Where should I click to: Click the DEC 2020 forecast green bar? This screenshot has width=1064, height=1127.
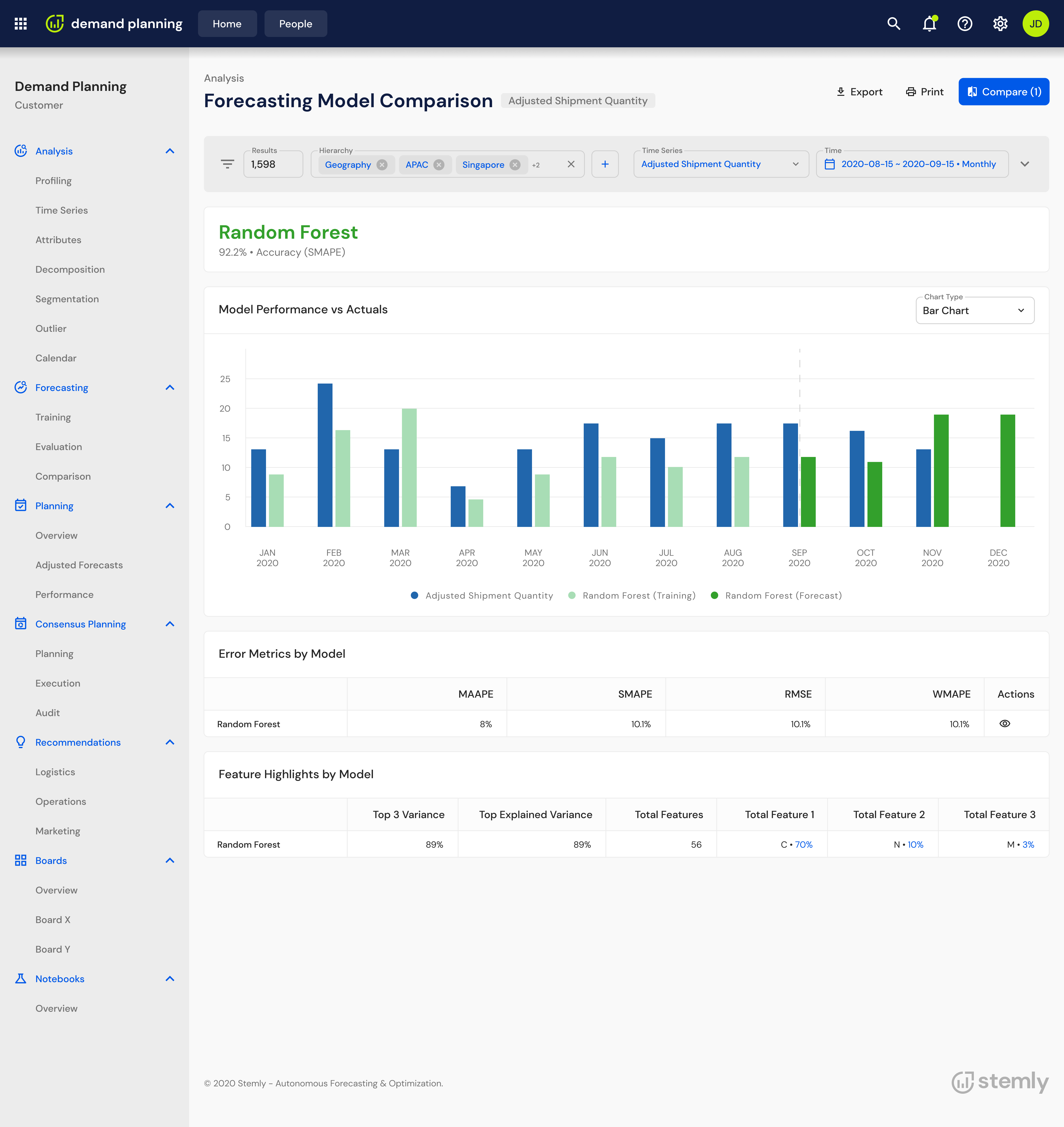click(x=1008, y=470)
